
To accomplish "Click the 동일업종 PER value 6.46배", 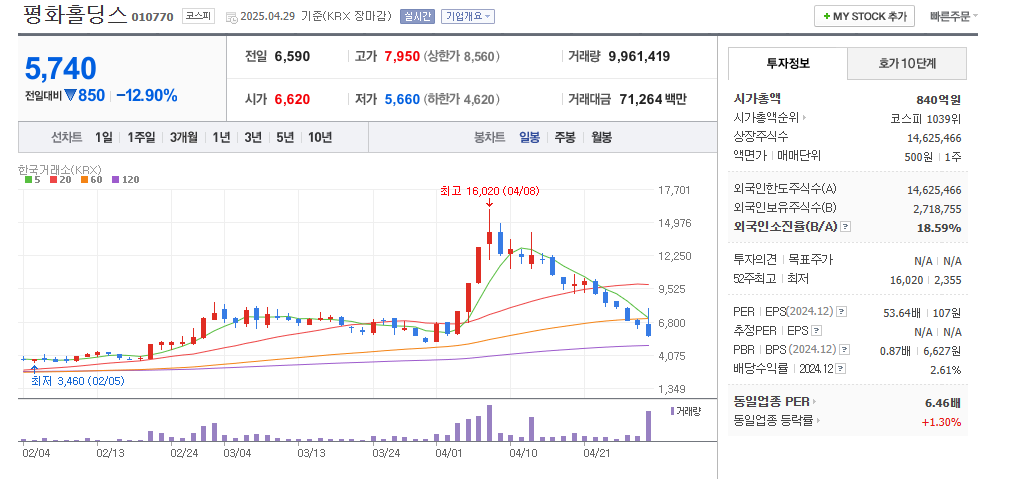I will [943, 403].
